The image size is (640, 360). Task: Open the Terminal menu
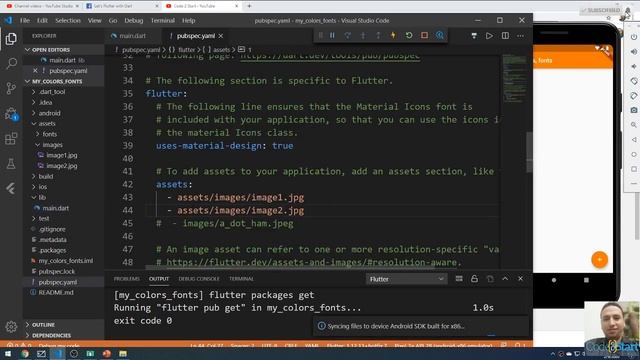[x=162, y=20]
